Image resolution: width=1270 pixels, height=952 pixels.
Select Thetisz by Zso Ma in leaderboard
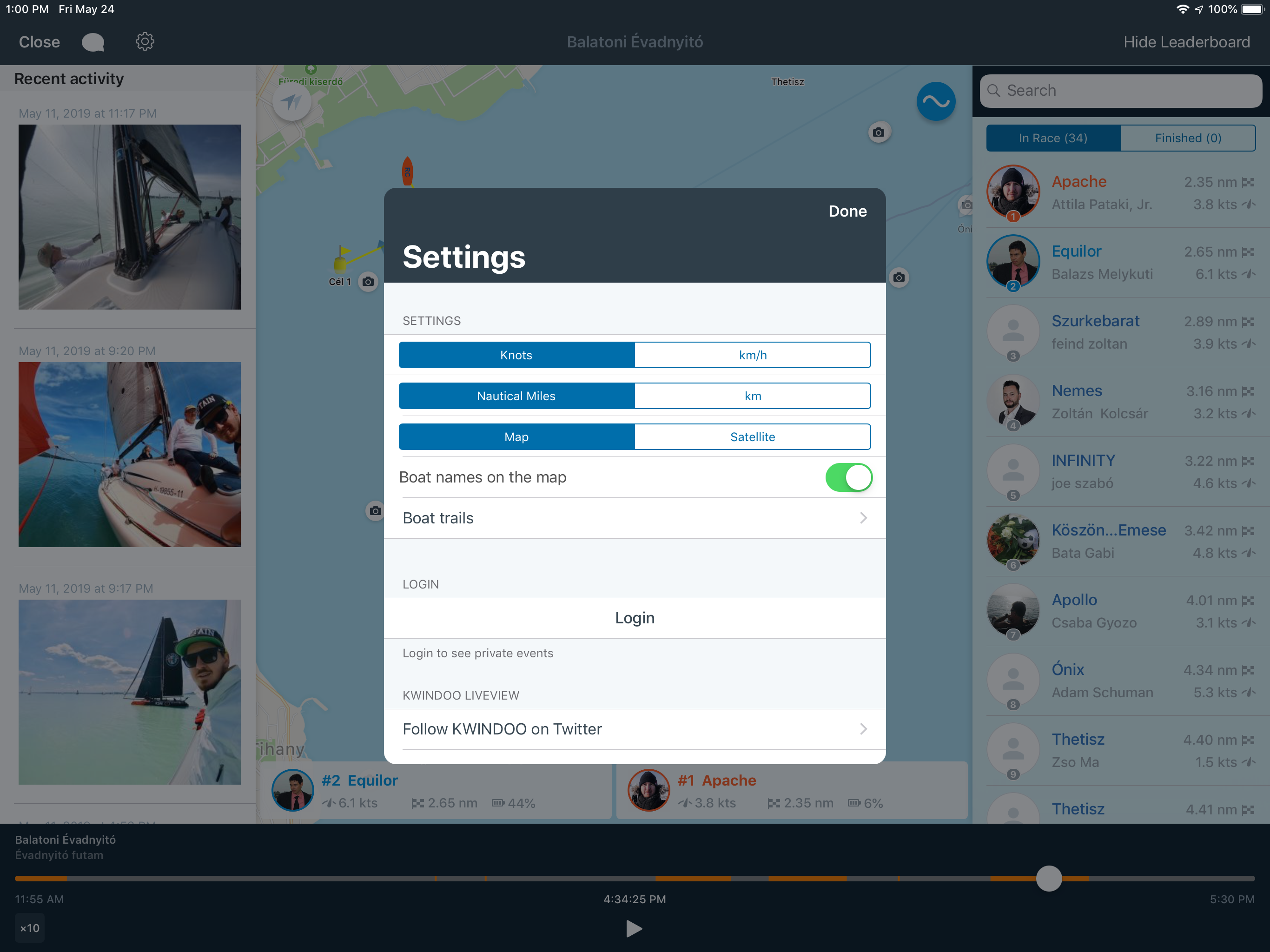click(1121, 750)
